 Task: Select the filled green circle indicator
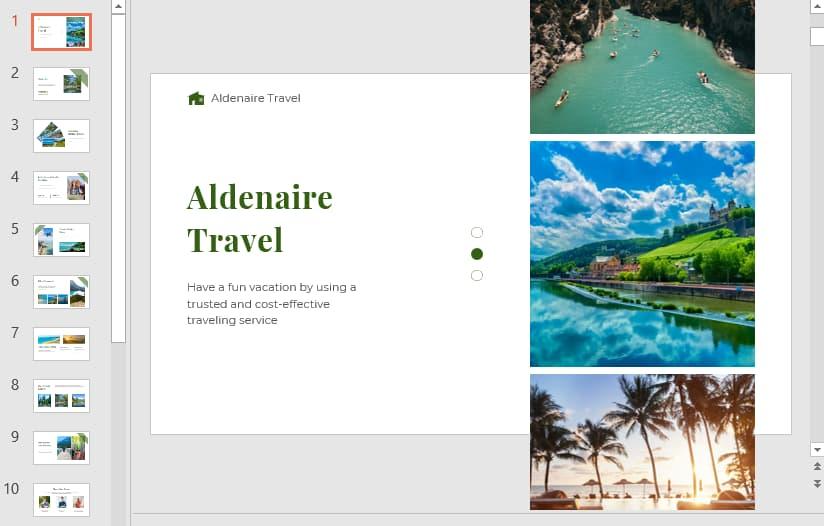tap(477, 254)
